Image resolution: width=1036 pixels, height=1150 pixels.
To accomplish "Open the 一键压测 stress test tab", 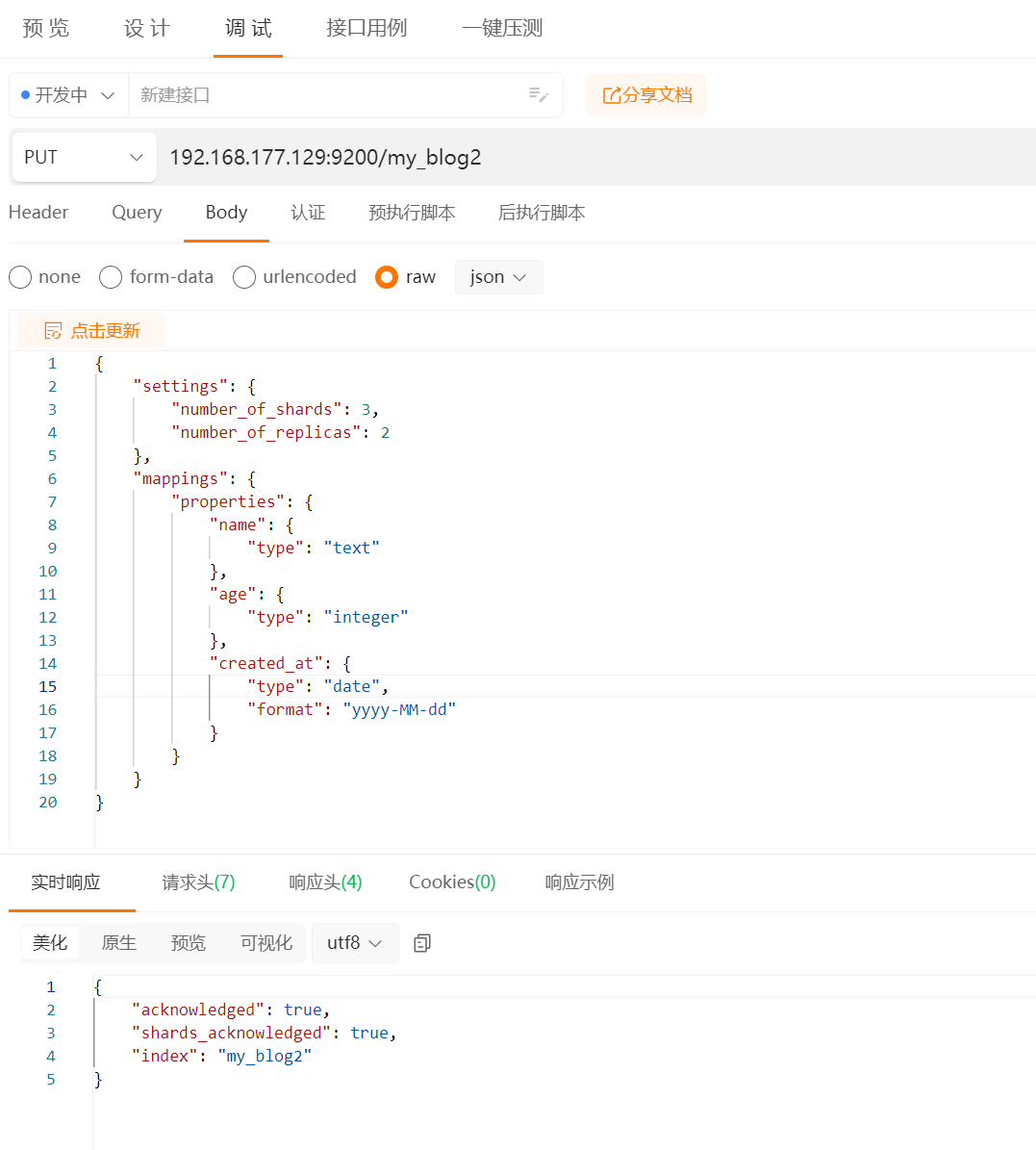I will (502, 28).
